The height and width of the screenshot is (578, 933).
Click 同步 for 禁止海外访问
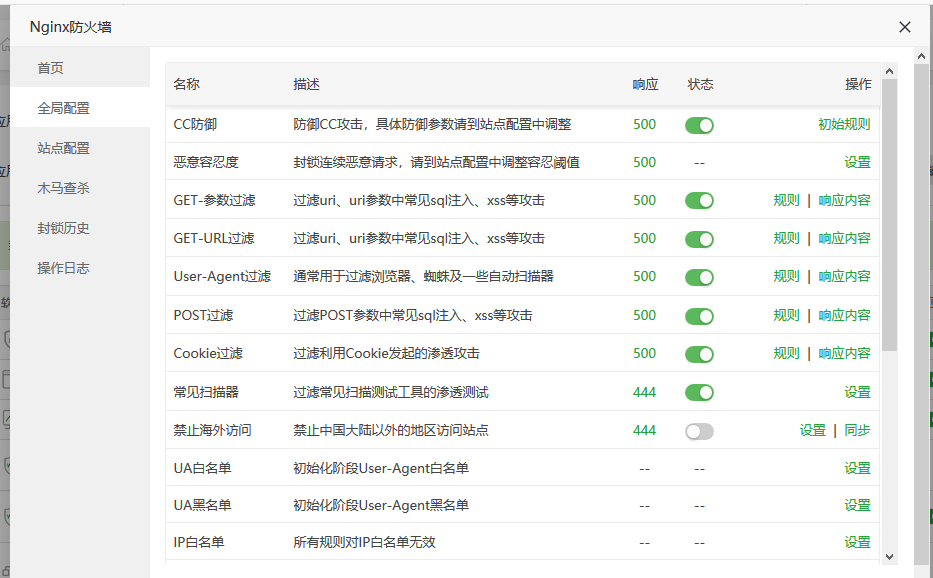(x=857, y=431)
